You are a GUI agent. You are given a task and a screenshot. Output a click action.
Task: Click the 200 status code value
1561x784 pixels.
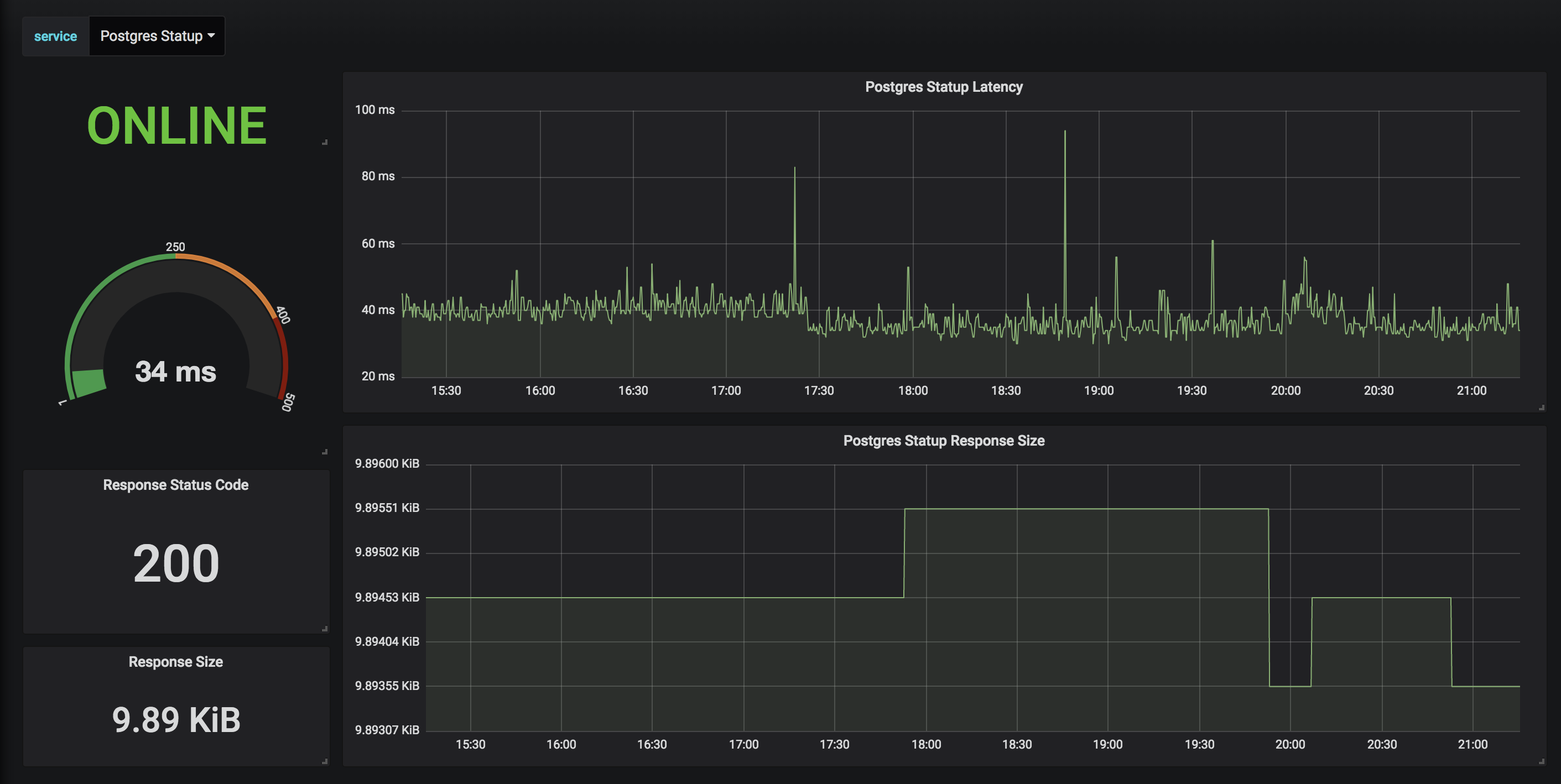176,563
